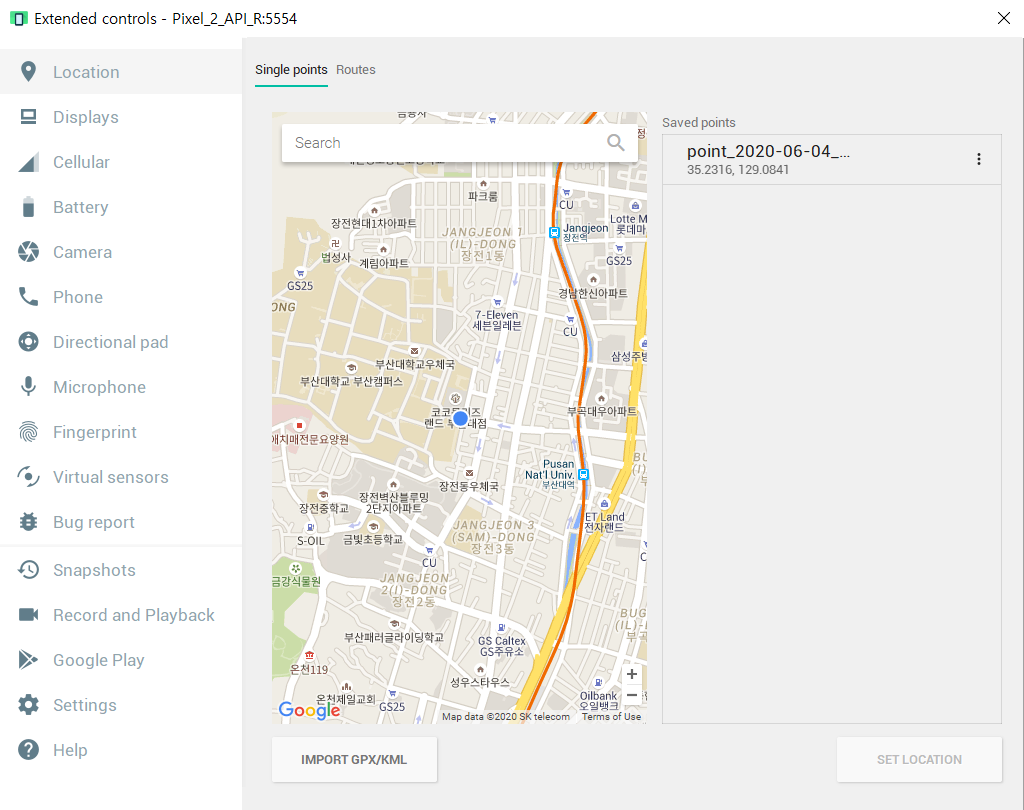
Task: Open Cellular section
Action: 81,162
